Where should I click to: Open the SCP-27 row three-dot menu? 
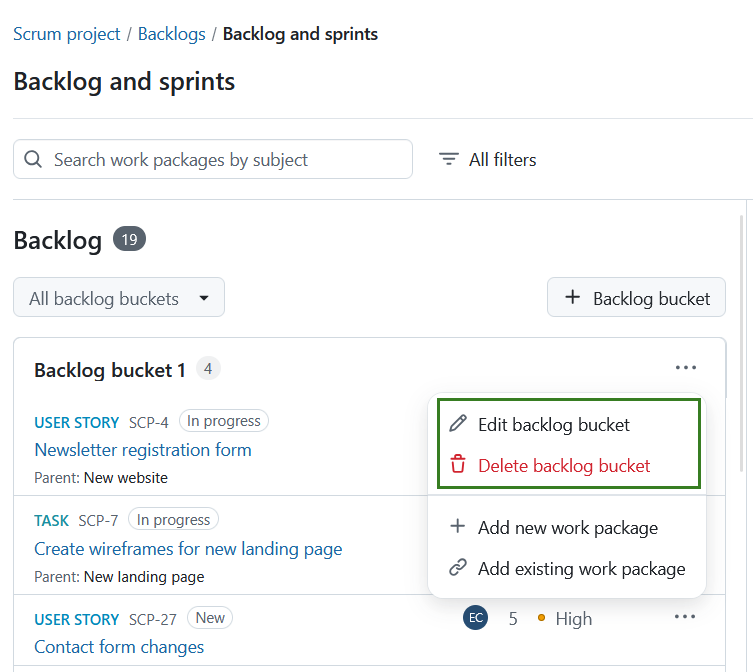pos(684,617)
